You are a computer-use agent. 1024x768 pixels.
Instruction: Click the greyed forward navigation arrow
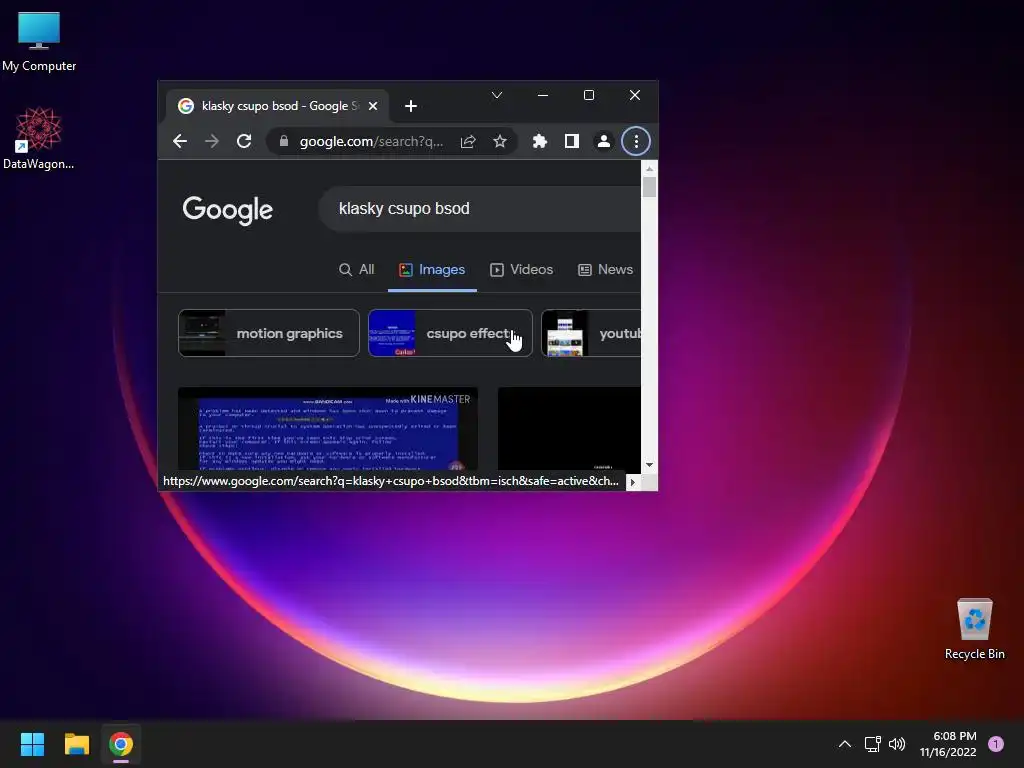tap(212, 141)
